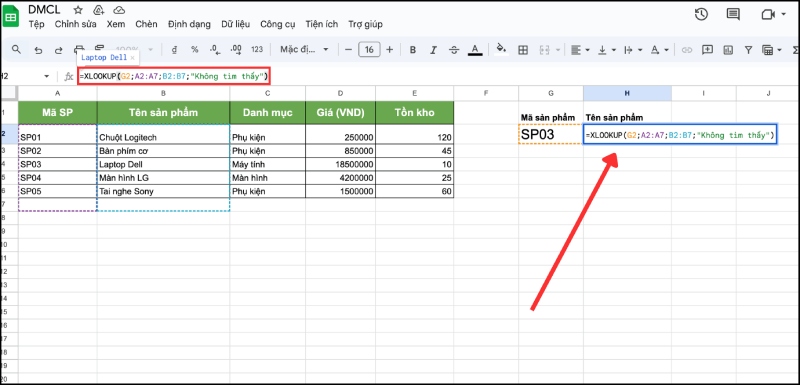Open the fill color bucket
Viewport: 800px width, 385px height.
pyautogui.click(x=502, y=49)
